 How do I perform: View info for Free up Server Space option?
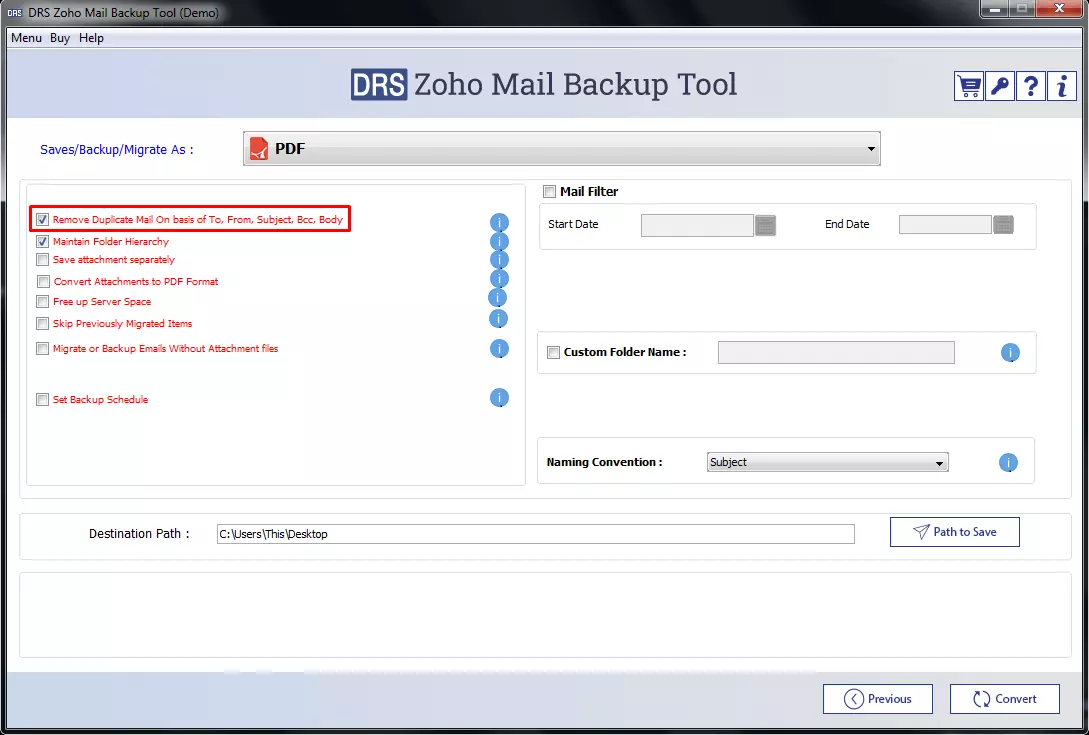tap(498, 298)
